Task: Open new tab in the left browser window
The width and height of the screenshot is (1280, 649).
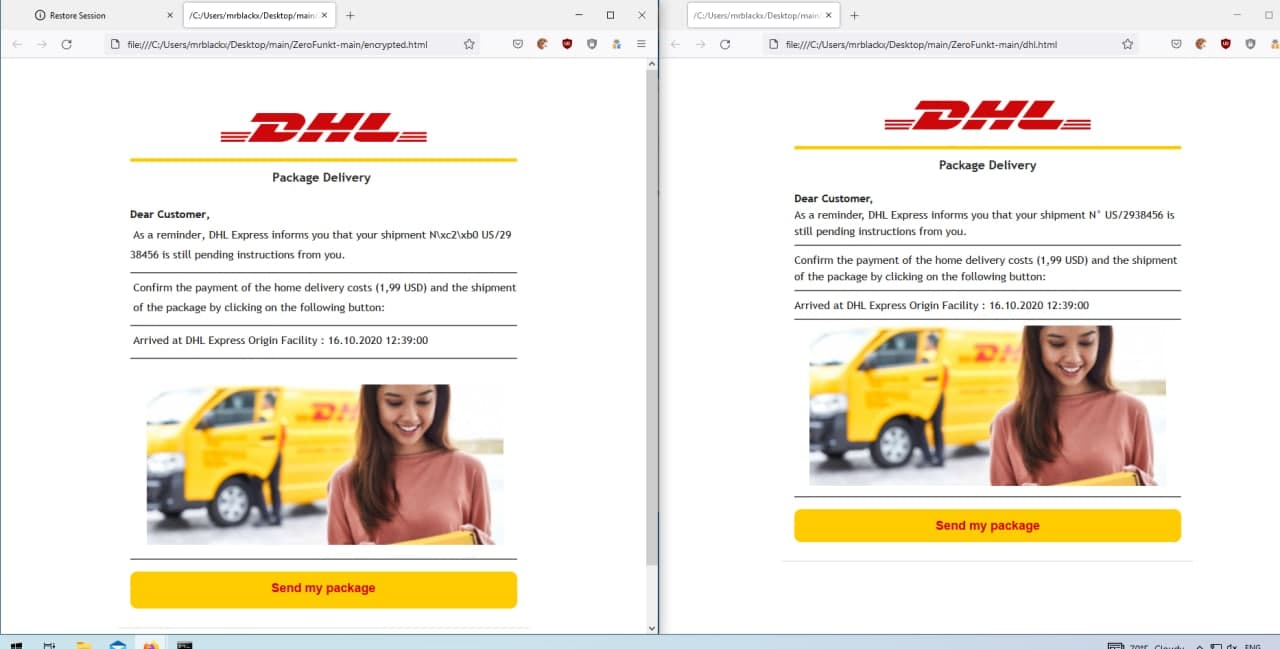Action: pos(349,15)
